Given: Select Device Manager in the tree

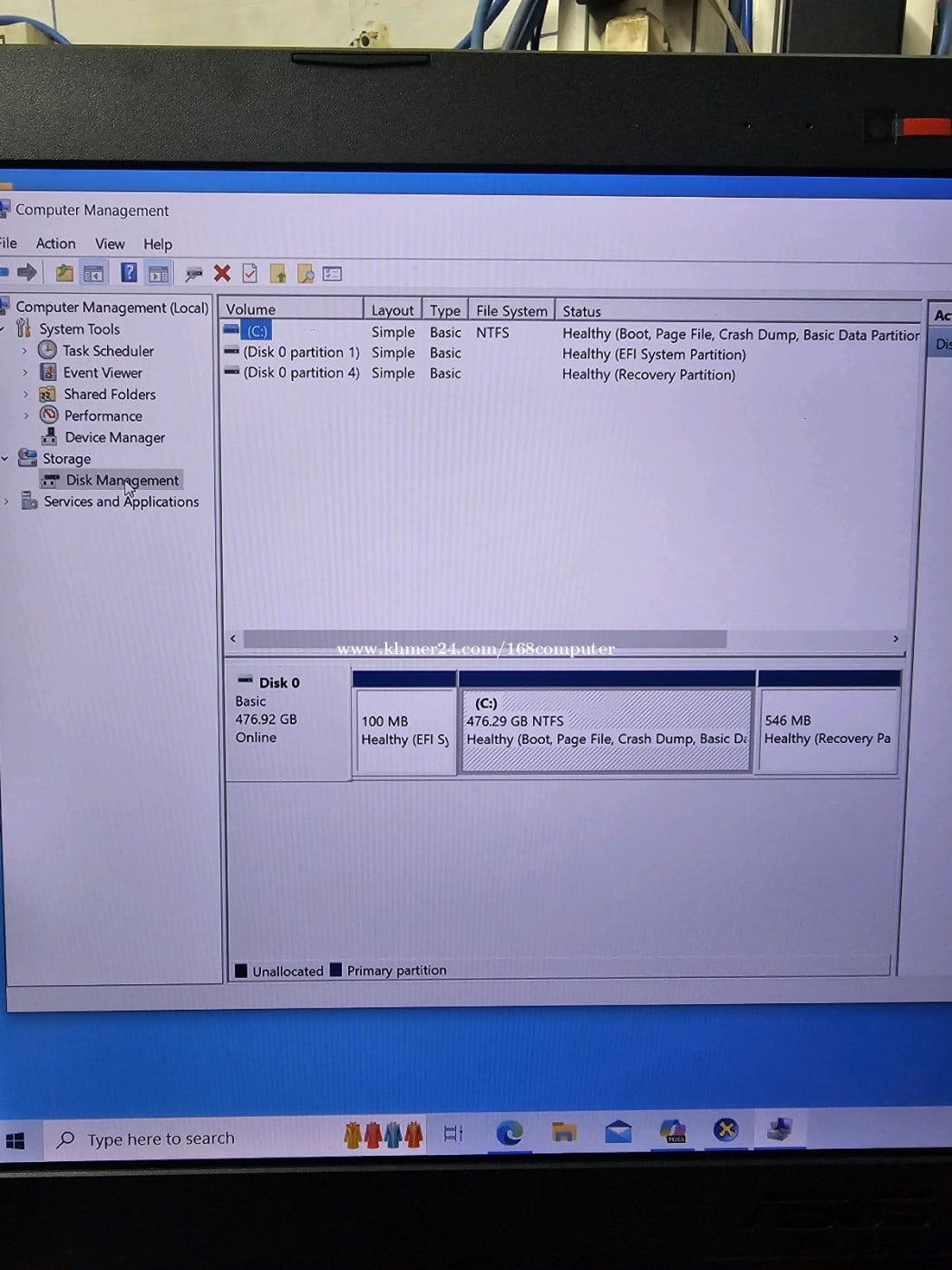Looking at the screenshot, I should click(x=114, y=437).
